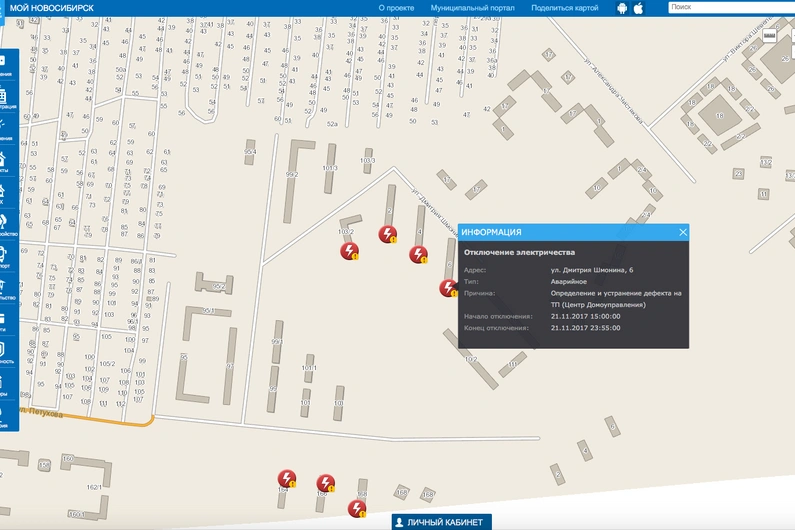Open the О проекте menu item
This screenshot has width=795, height=530.
coord(396,8)
